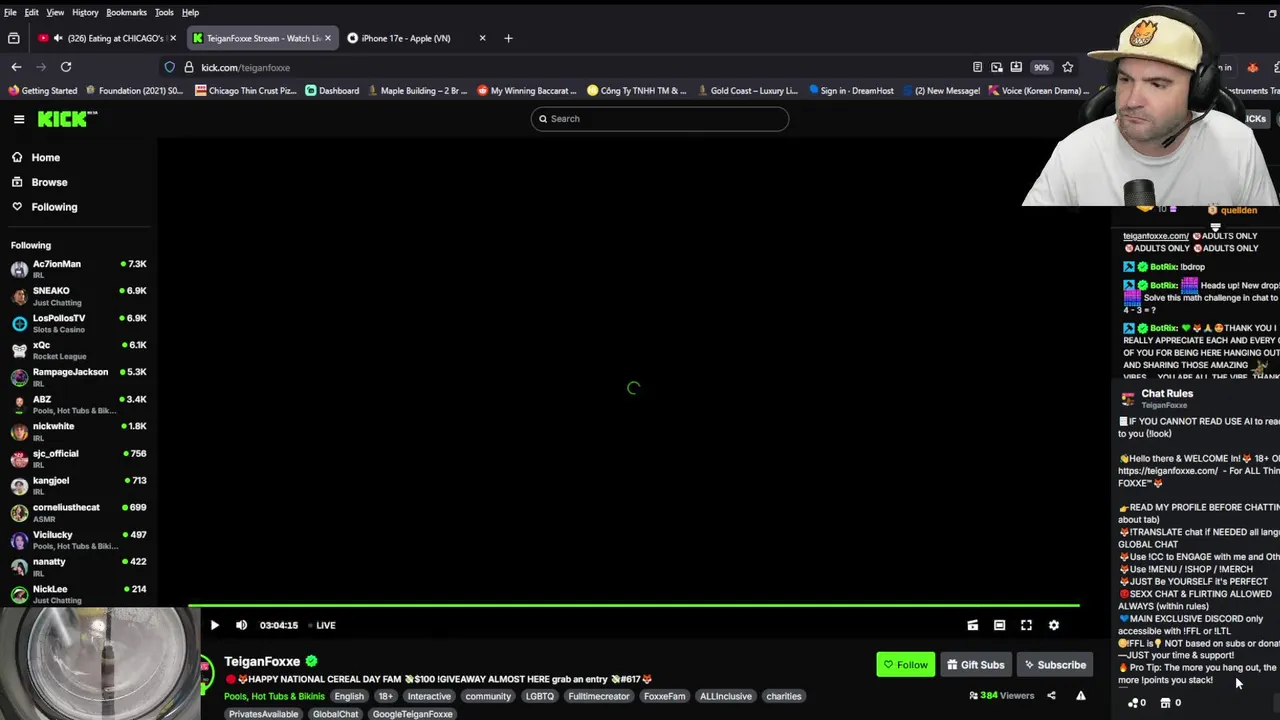This screenshot has width=1280, height=720.
Task: Focus the Kick search box
Action: 660,119
